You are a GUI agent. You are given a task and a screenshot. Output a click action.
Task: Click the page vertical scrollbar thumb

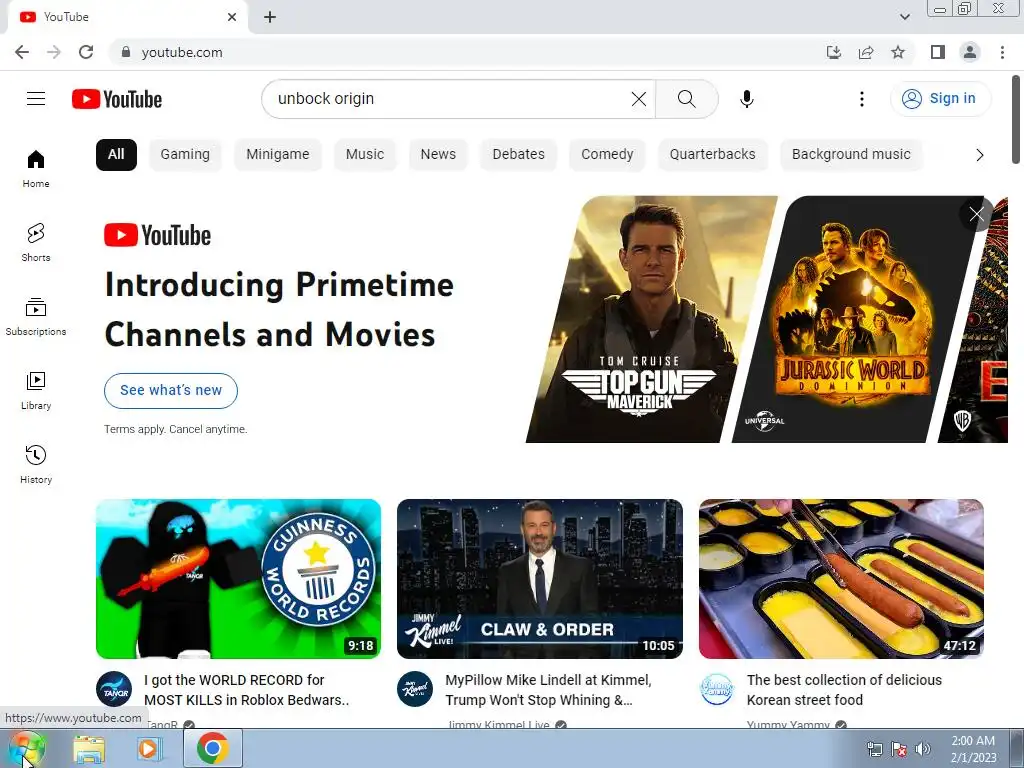tap(1016, 120)
